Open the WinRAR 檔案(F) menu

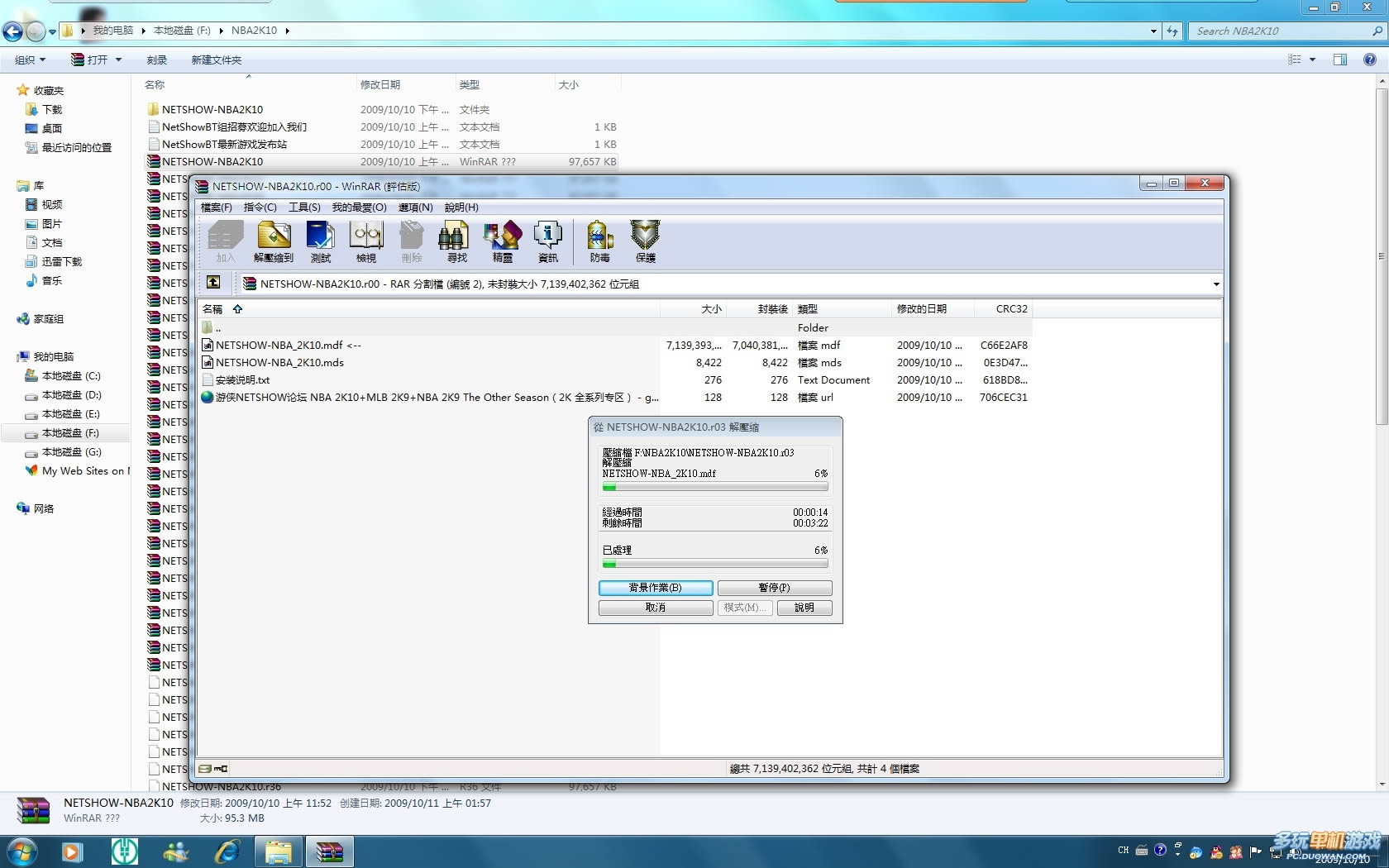(x=217, y=207)
